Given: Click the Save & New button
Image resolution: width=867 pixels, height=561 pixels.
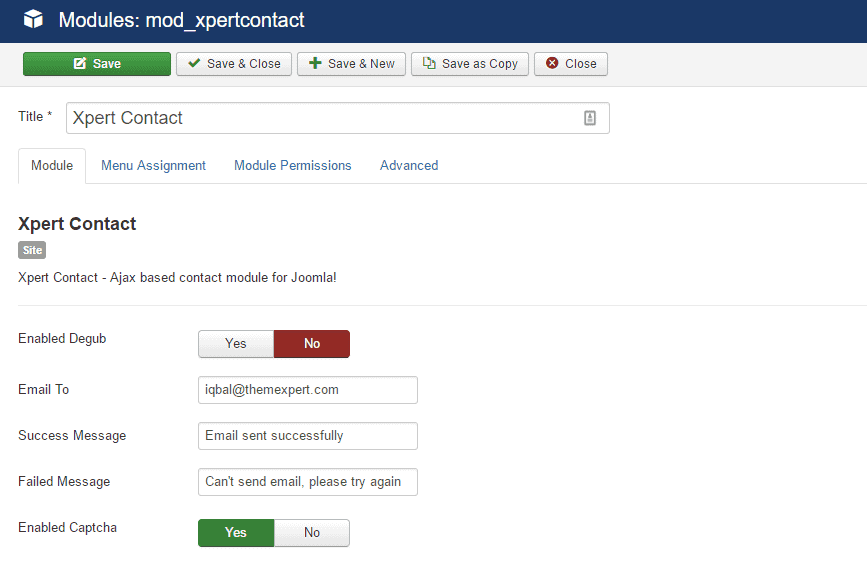Looking at the screenshot, I should [x=350, y=64].
